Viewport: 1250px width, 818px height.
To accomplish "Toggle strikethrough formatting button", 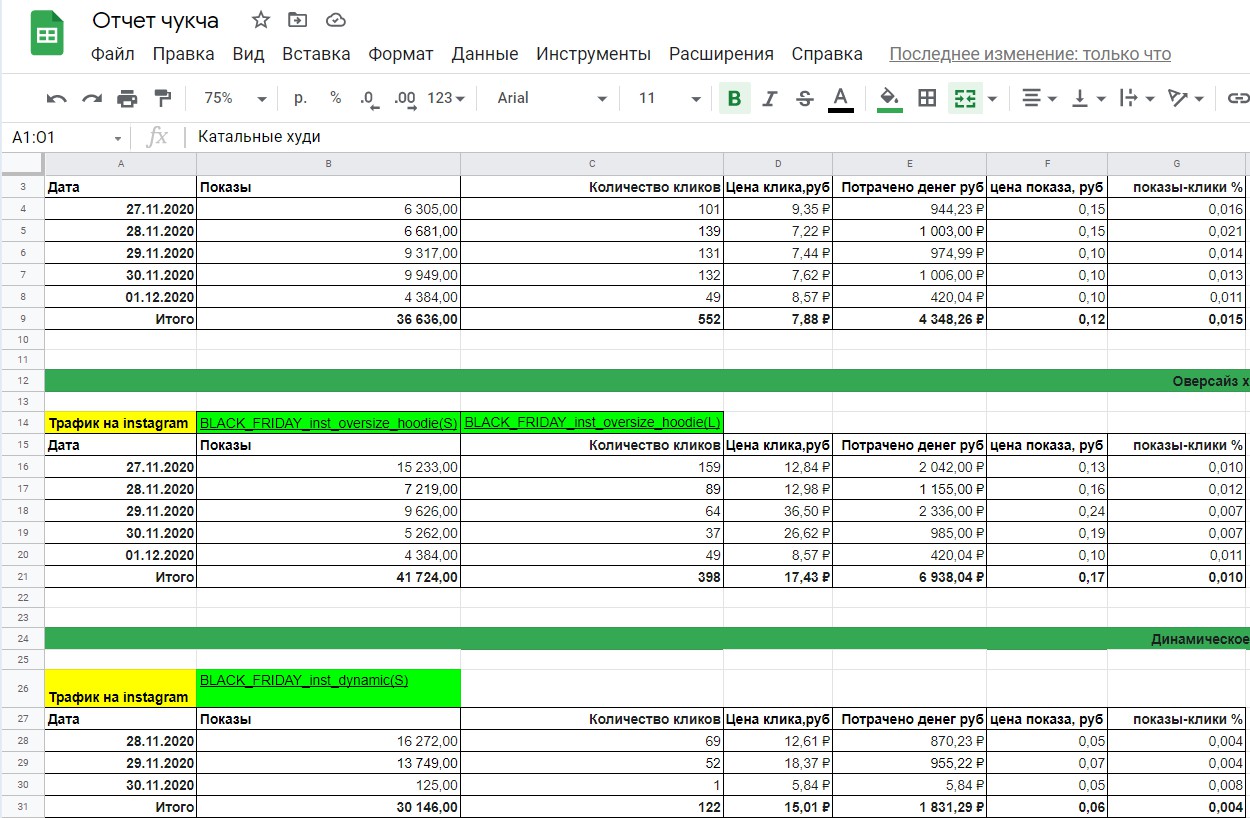I will click(x=804, y=98).
